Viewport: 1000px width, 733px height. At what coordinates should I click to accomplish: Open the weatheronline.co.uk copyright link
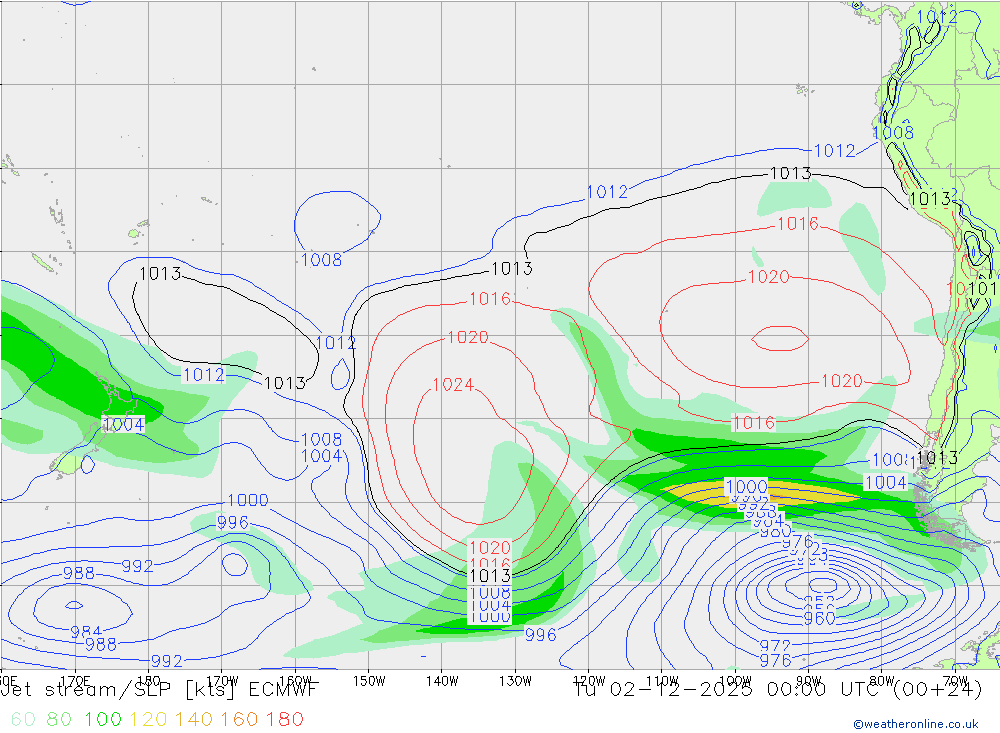915,724
